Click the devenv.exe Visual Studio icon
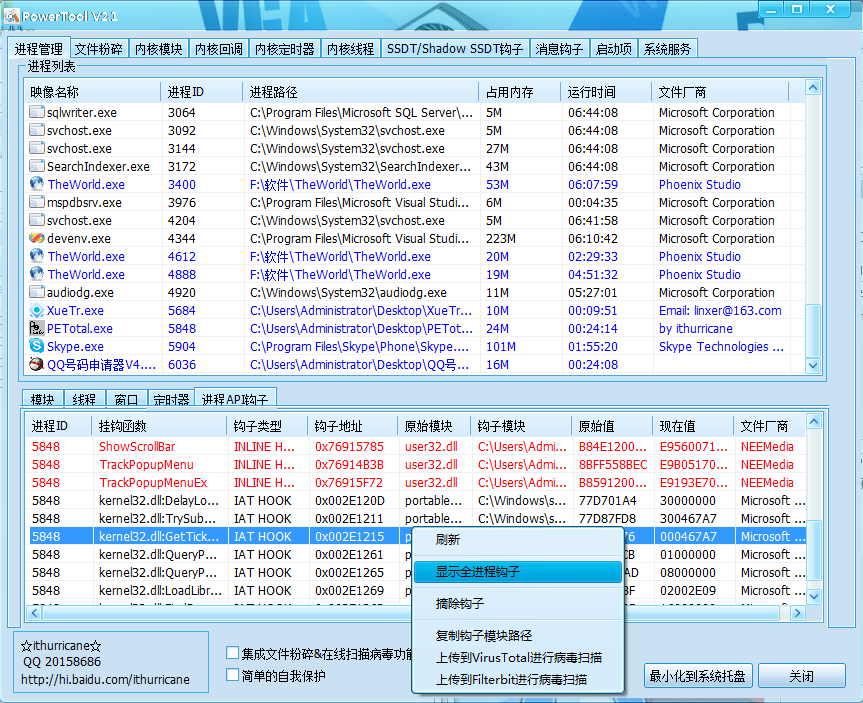Image resolution: width=863 pixels, height=703 pixels. click(x=36, y=238)
